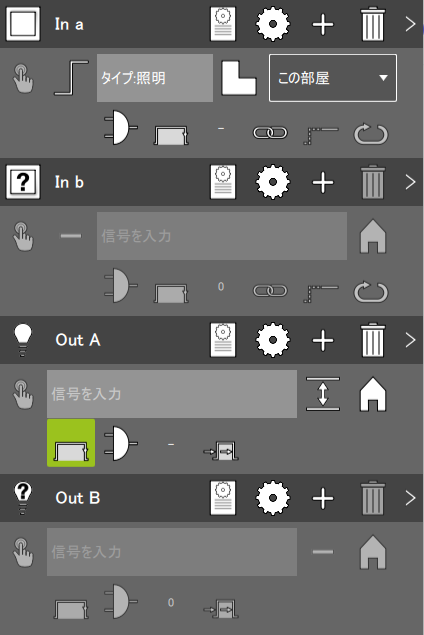This screenshot has width=424, height=635.
Task: Toggle the AND gate icon under In a
Action: pyautogui.click(x=121, y=127)
